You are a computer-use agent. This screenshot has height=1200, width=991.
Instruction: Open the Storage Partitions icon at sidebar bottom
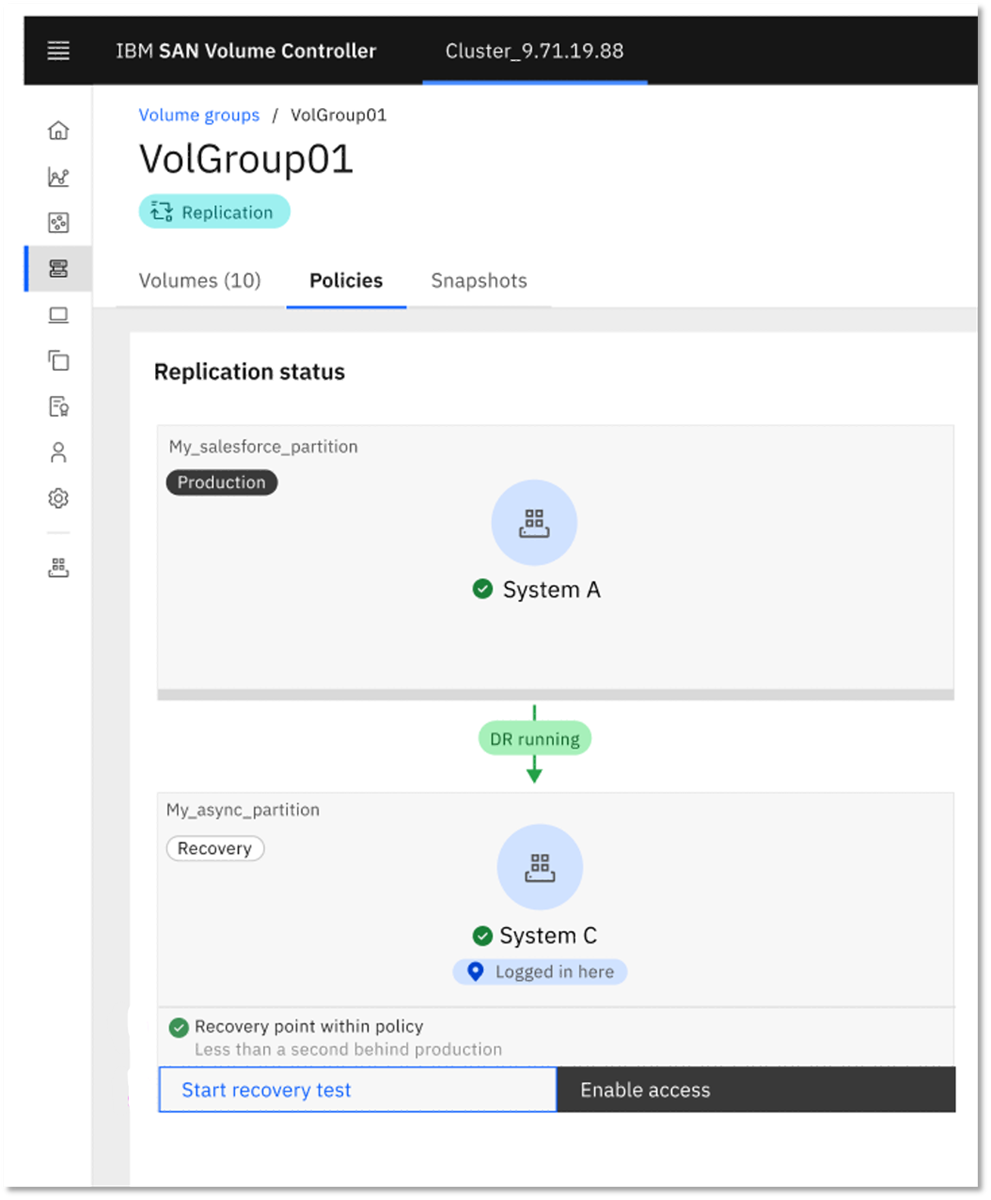click(x=57, y=567)
